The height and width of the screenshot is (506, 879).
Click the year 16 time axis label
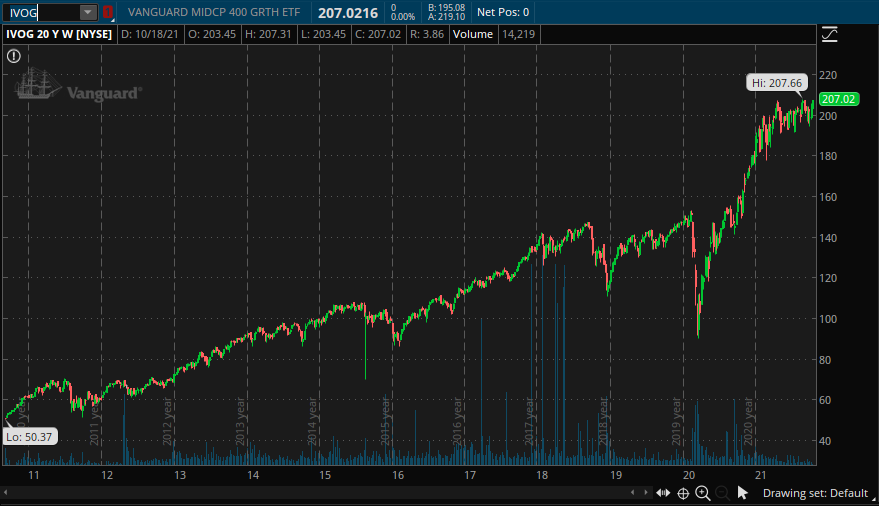(x=398, y=475)
